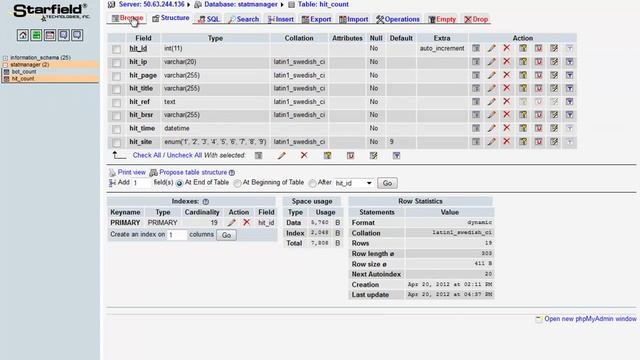Screen dimensions: 640x360
Task: Collapse the statmanager tree node
Action: pos(5,65)
